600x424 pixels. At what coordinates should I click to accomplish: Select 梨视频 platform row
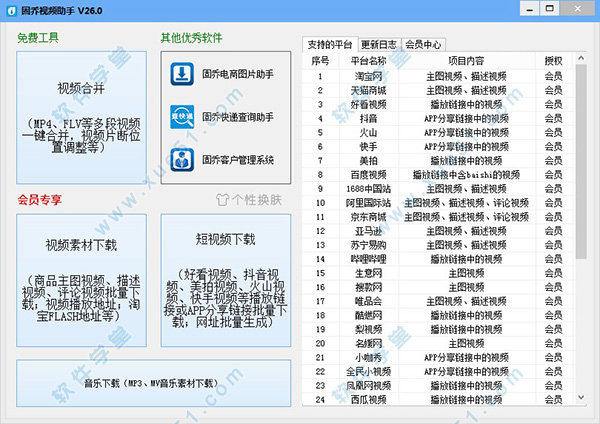(x=438, y=329)
